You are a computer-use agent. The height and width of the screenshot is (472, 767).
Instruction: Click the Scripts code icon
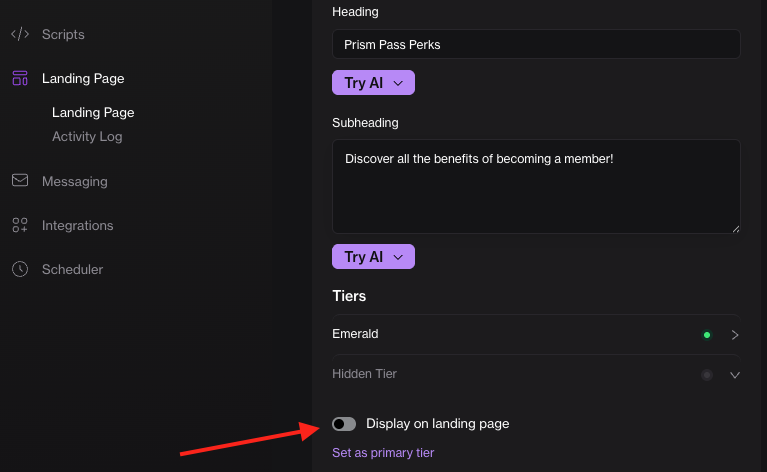(20, 34)
